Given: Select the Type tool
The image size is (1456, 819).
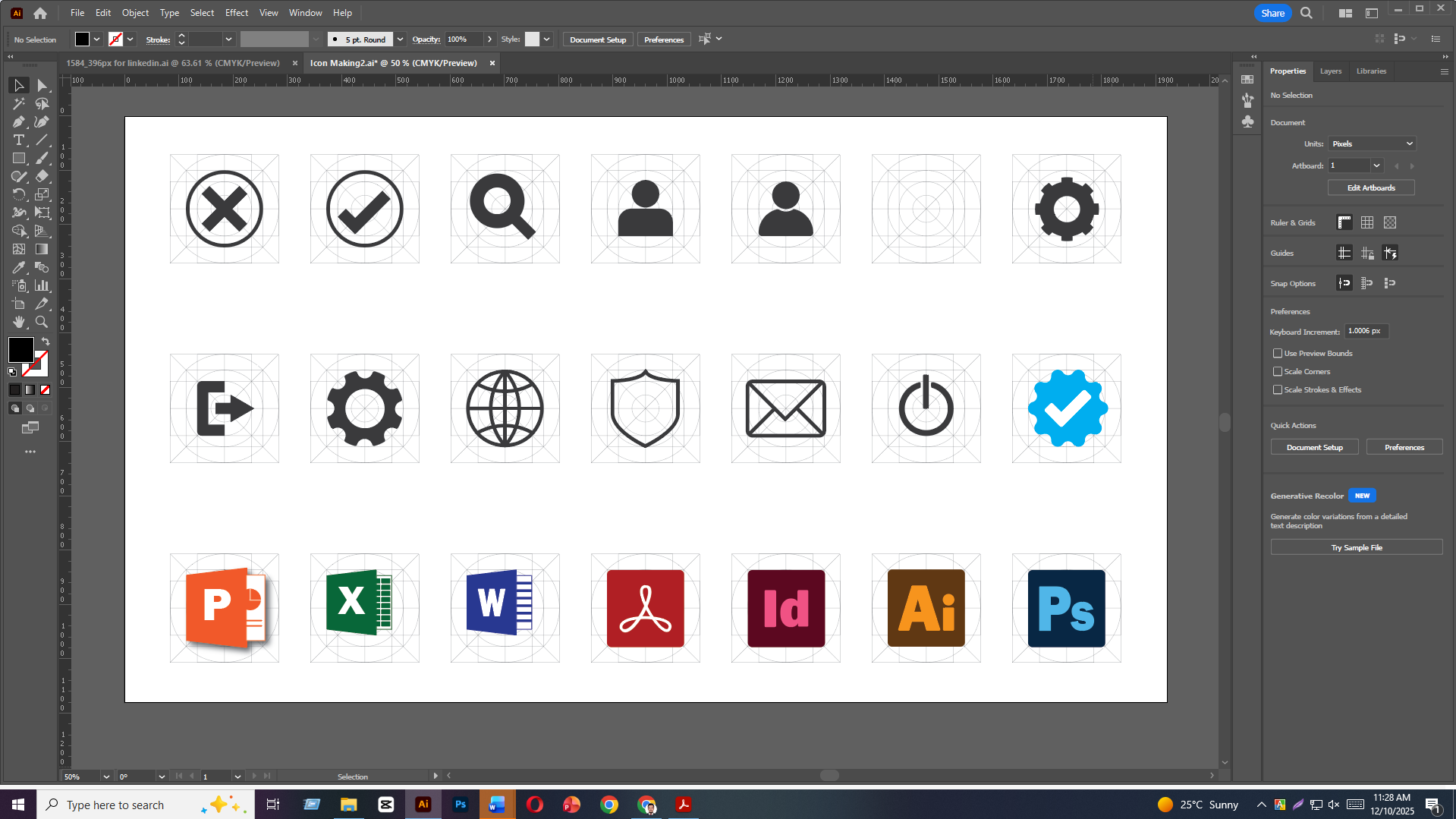Looking at the screenshot, I should point(19,140).
